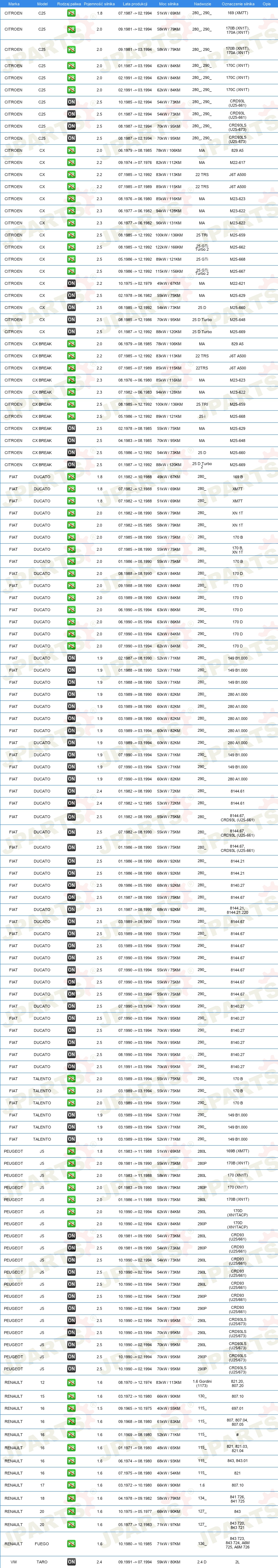The width and height of the screenshot is (278, 1568).
Task: Click engine code '841 726, 841 725' cell
Action: pyautogui.click(x=238, y=1499)
